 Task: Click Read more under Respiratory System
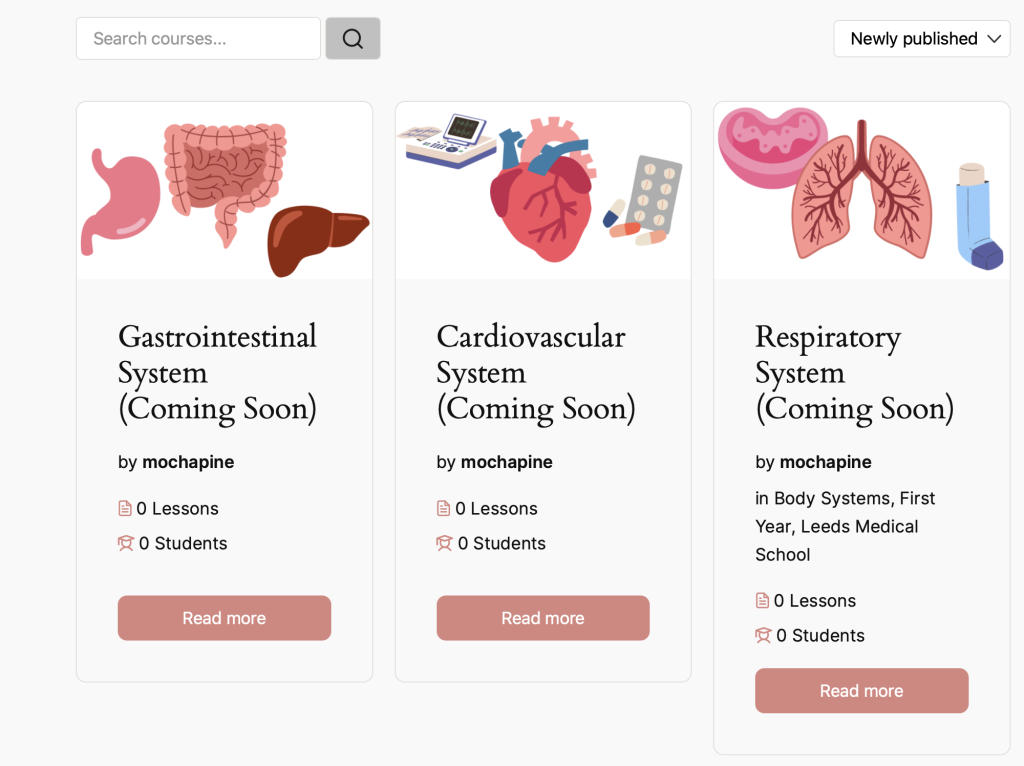tap(861, 690)
